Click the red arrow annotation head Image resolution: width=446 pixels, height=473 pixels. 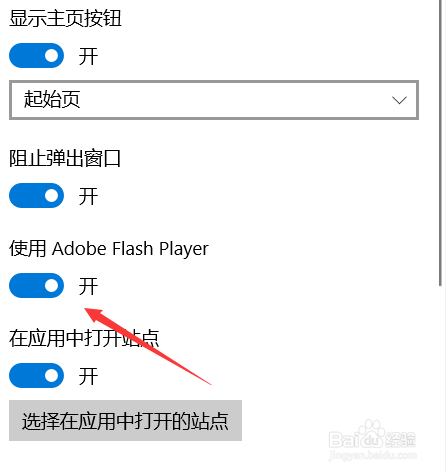pos(94,315)
